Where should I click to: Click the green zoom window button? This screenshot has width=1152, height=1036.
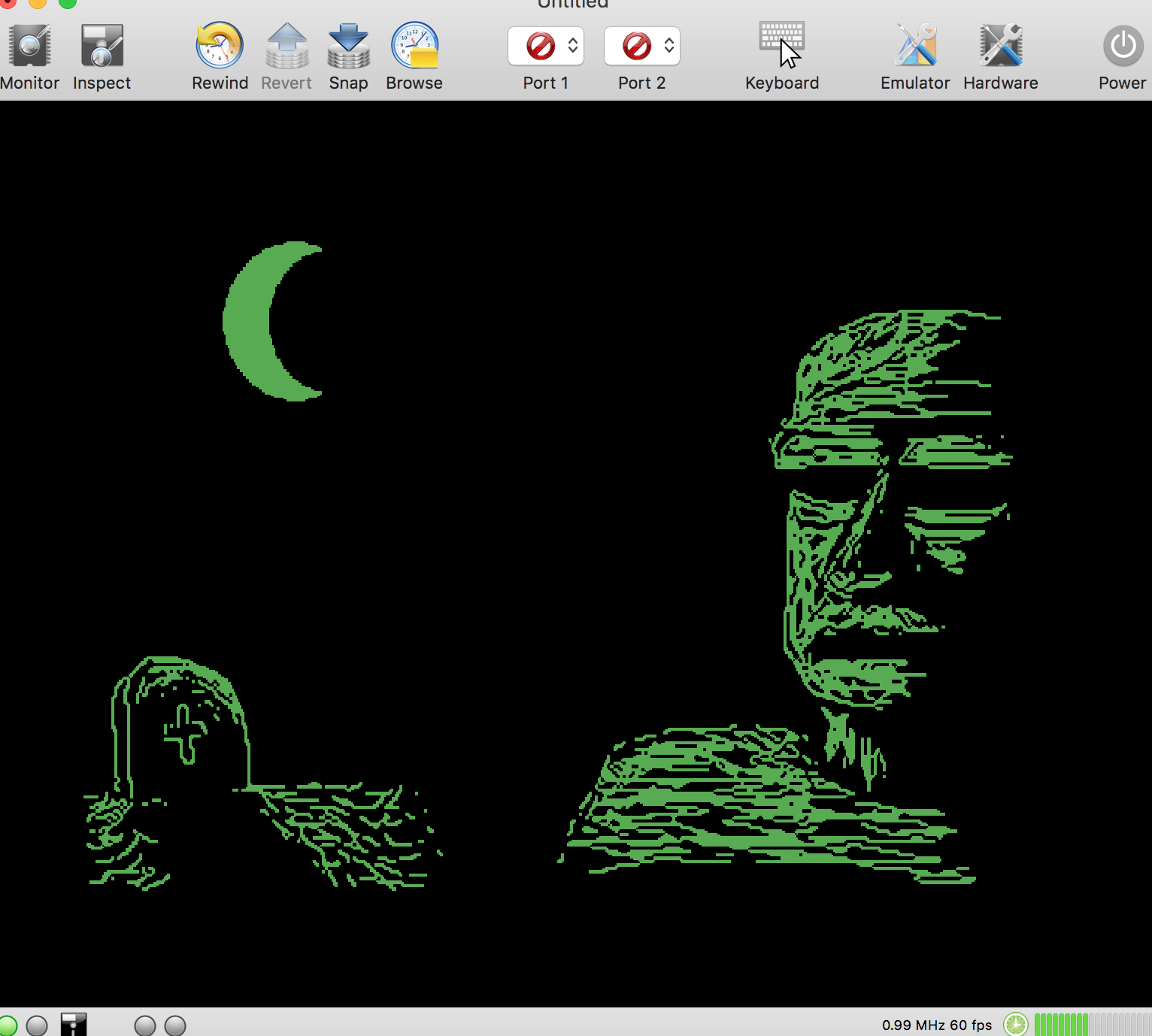pos(68,2)
